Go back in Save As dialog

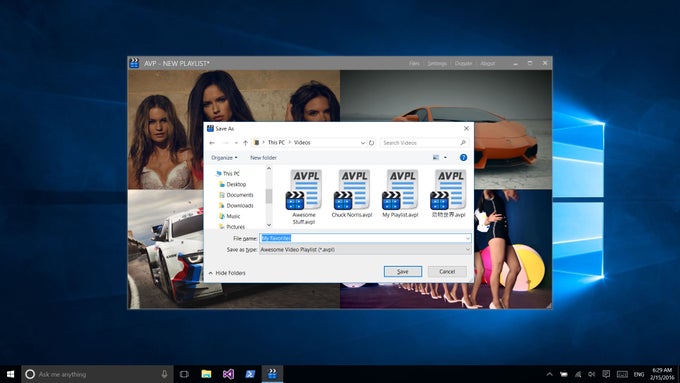[x=212, y=143]
